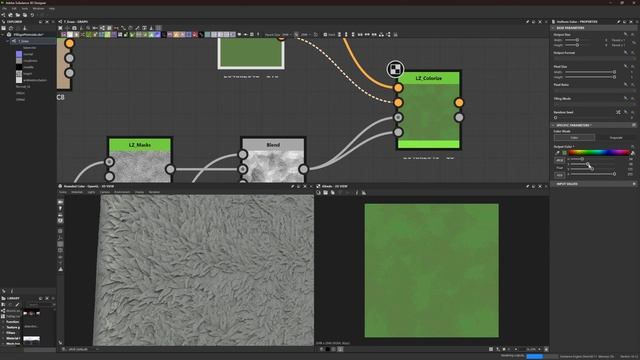The image size is (640, 360).
Task: Click the Output Color green swatch
Action: pyautogui.click(x=564, y=153)
